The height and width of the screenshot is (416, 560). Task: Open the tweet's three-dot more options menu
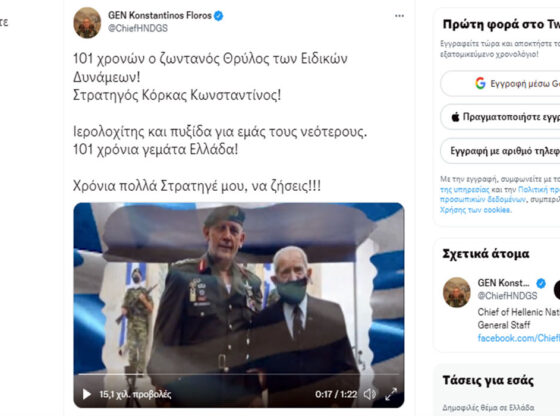coord(399,16)
